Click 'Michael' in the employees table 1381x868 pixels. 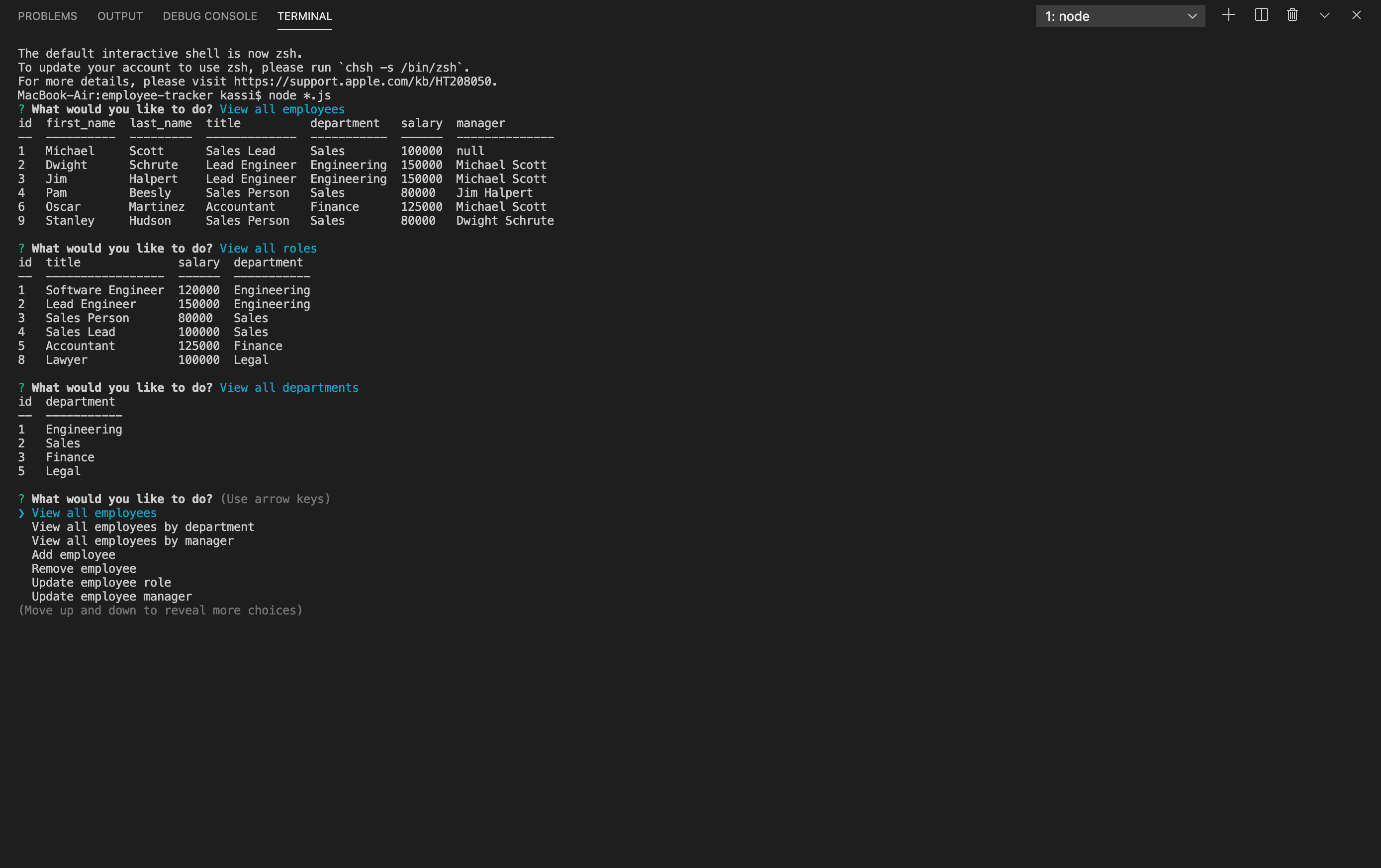[70, 151]
